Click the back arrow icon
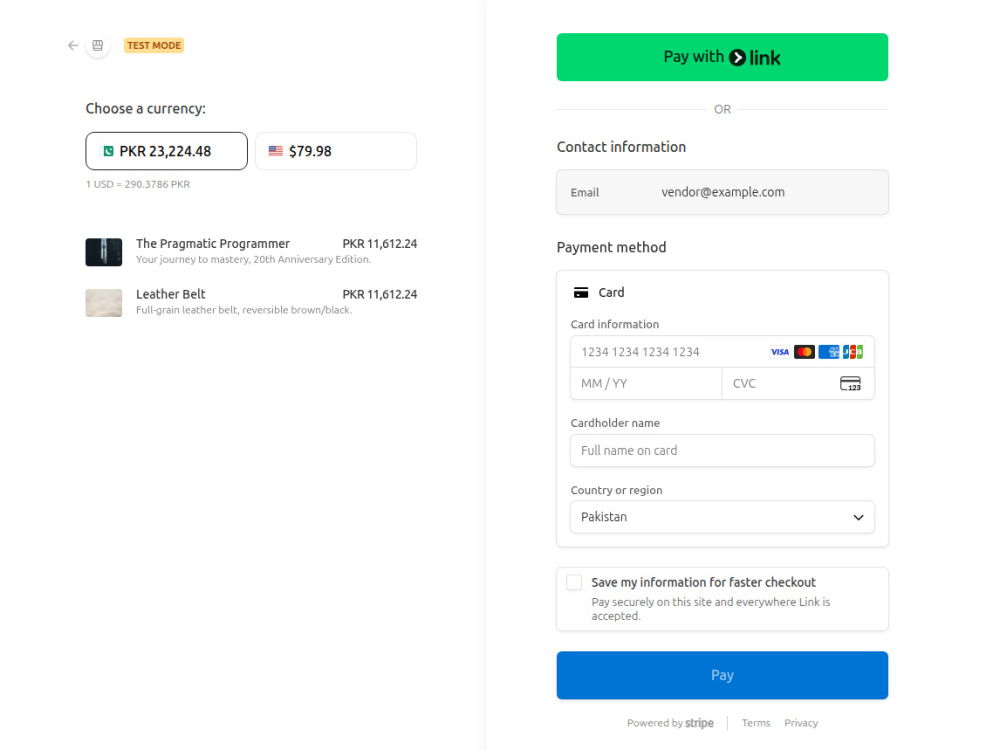The image size is (1000, 750). coord(73,45)
